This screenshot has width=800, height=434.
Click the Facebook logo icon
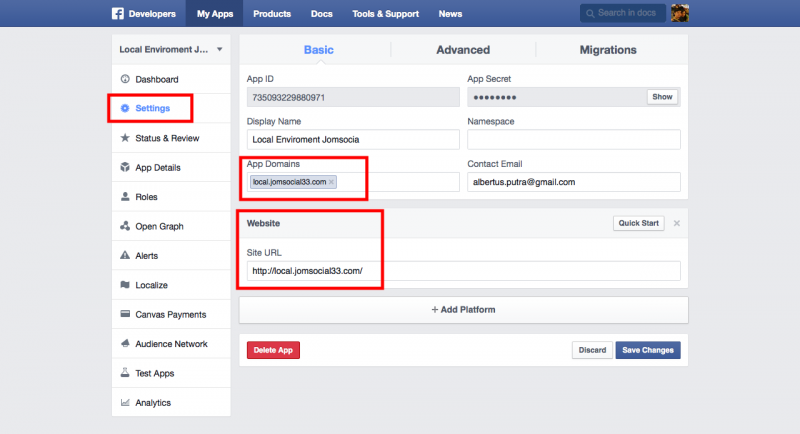coord(117,14)
